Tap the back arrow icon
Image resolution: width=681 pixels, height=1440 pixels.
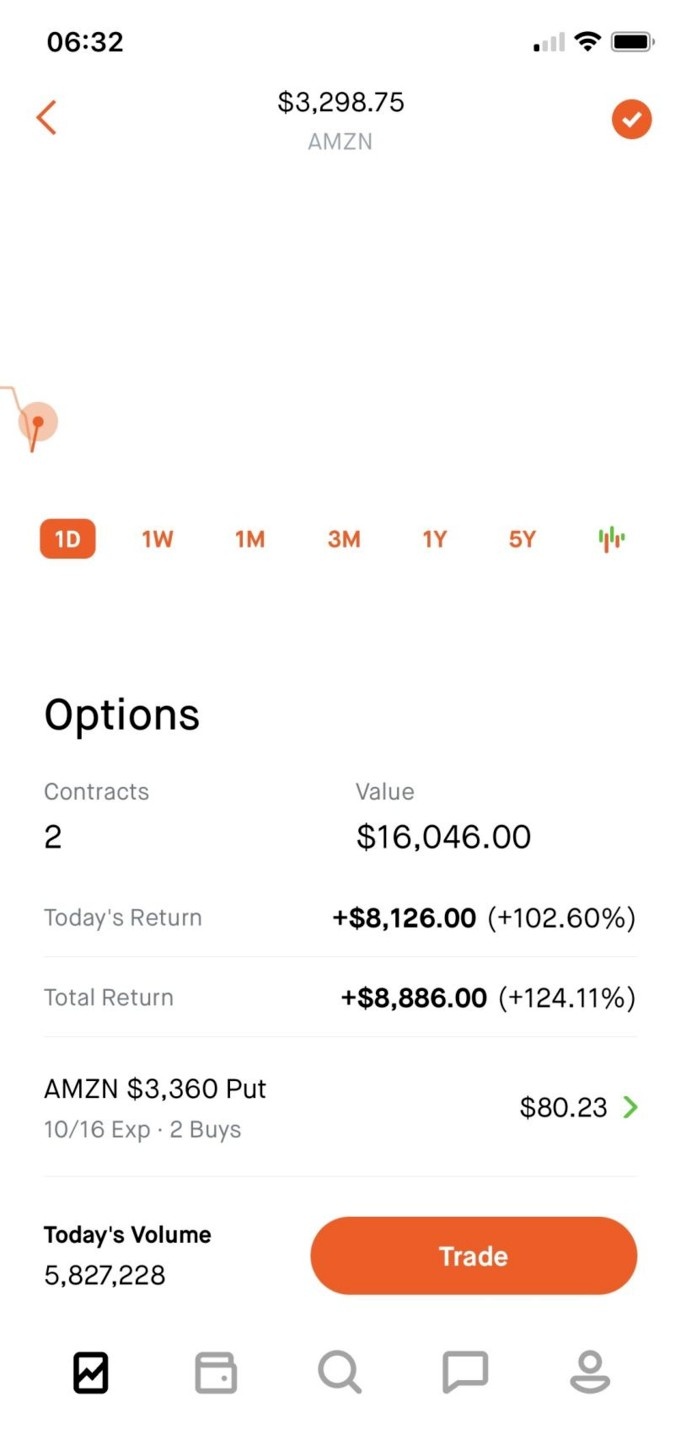click(46, 118)
